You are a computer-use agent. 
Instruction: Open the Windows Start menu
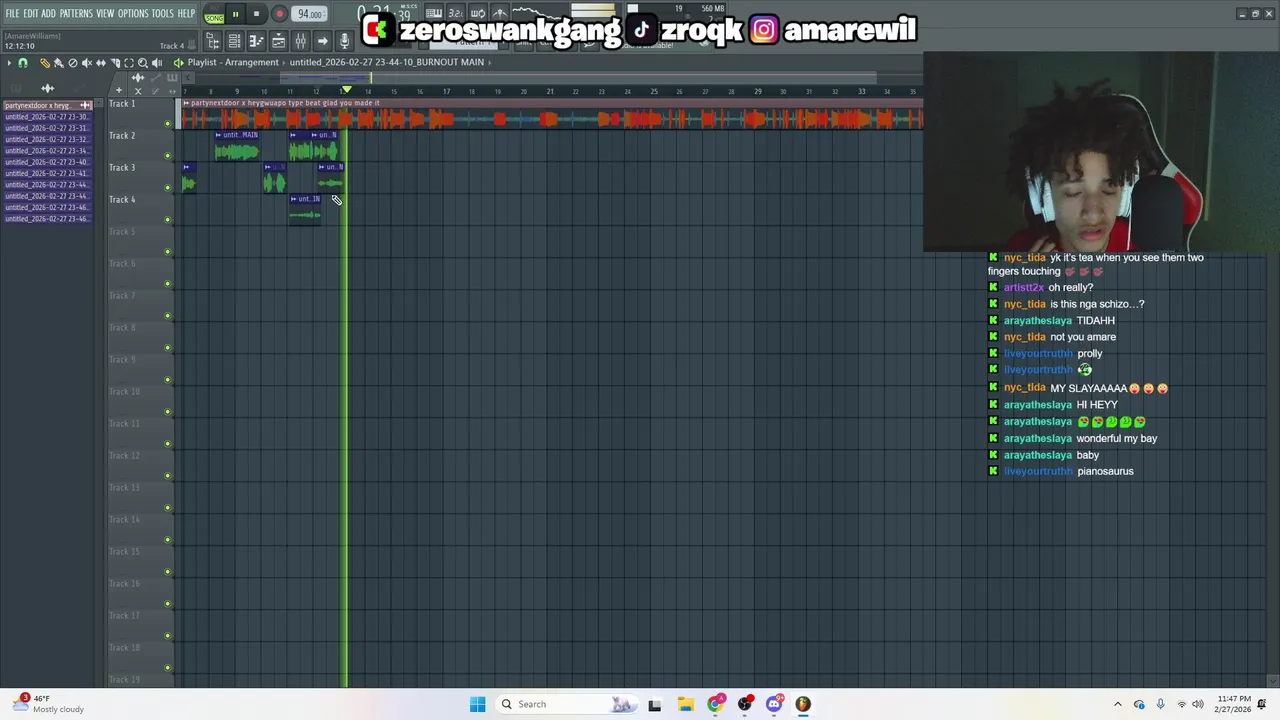477,704
